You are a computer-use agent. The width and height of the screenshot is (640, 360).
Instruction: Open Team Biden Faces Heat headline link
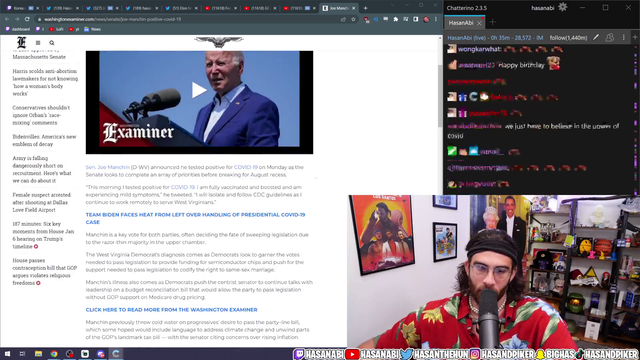point(195,218)
